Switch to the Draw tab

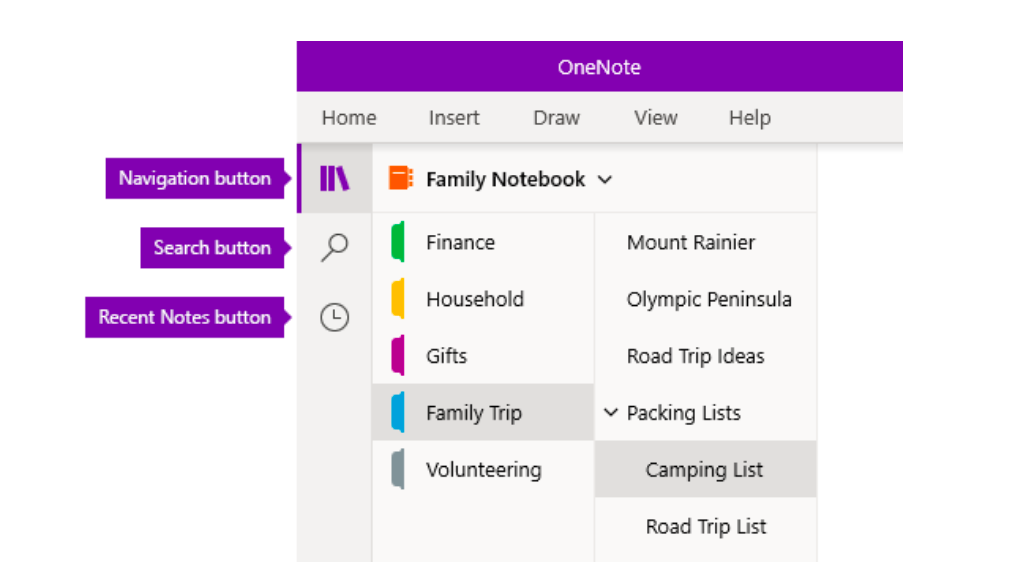[556, 117]
